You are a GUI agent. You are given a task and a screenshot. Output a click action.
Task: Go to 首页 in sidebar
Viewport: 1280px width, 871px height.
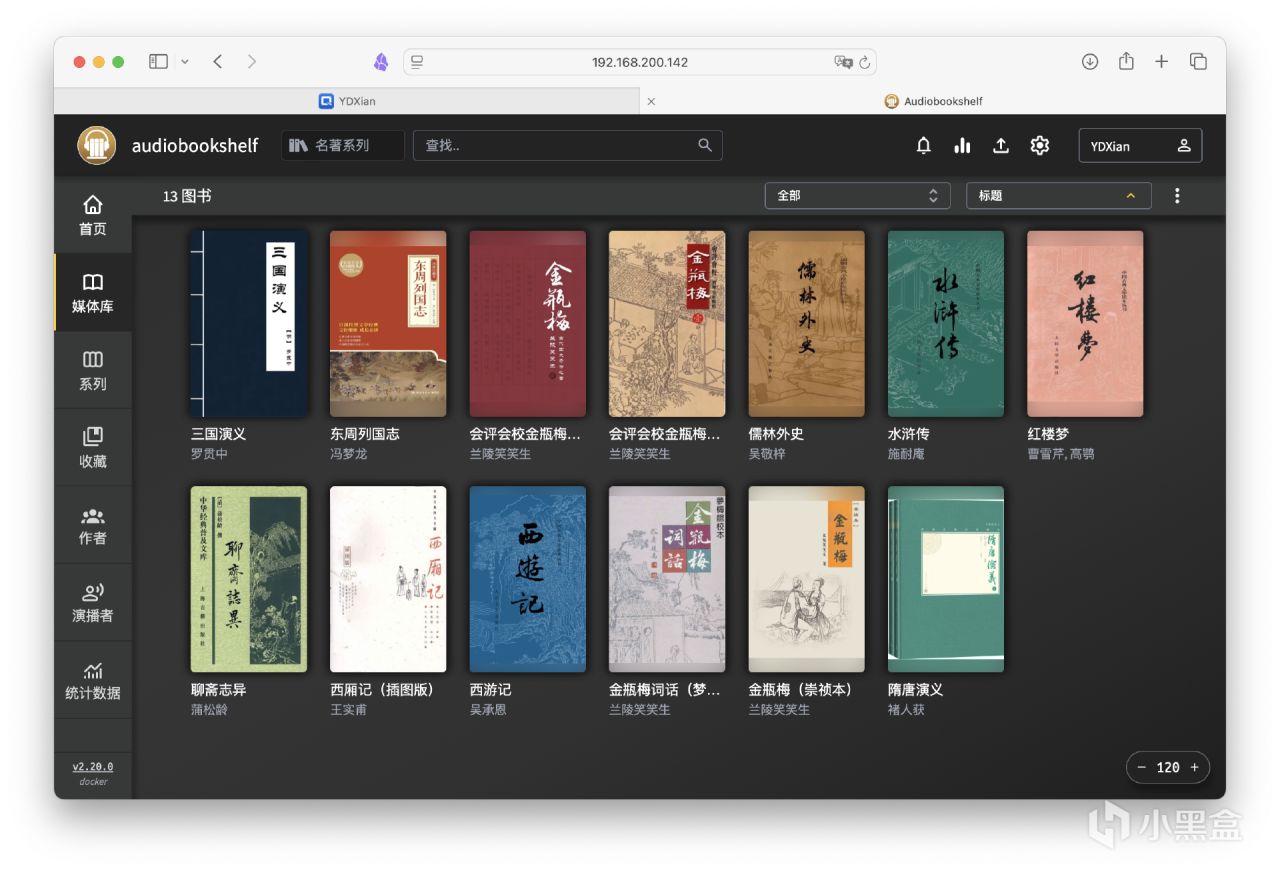point(93,215)
